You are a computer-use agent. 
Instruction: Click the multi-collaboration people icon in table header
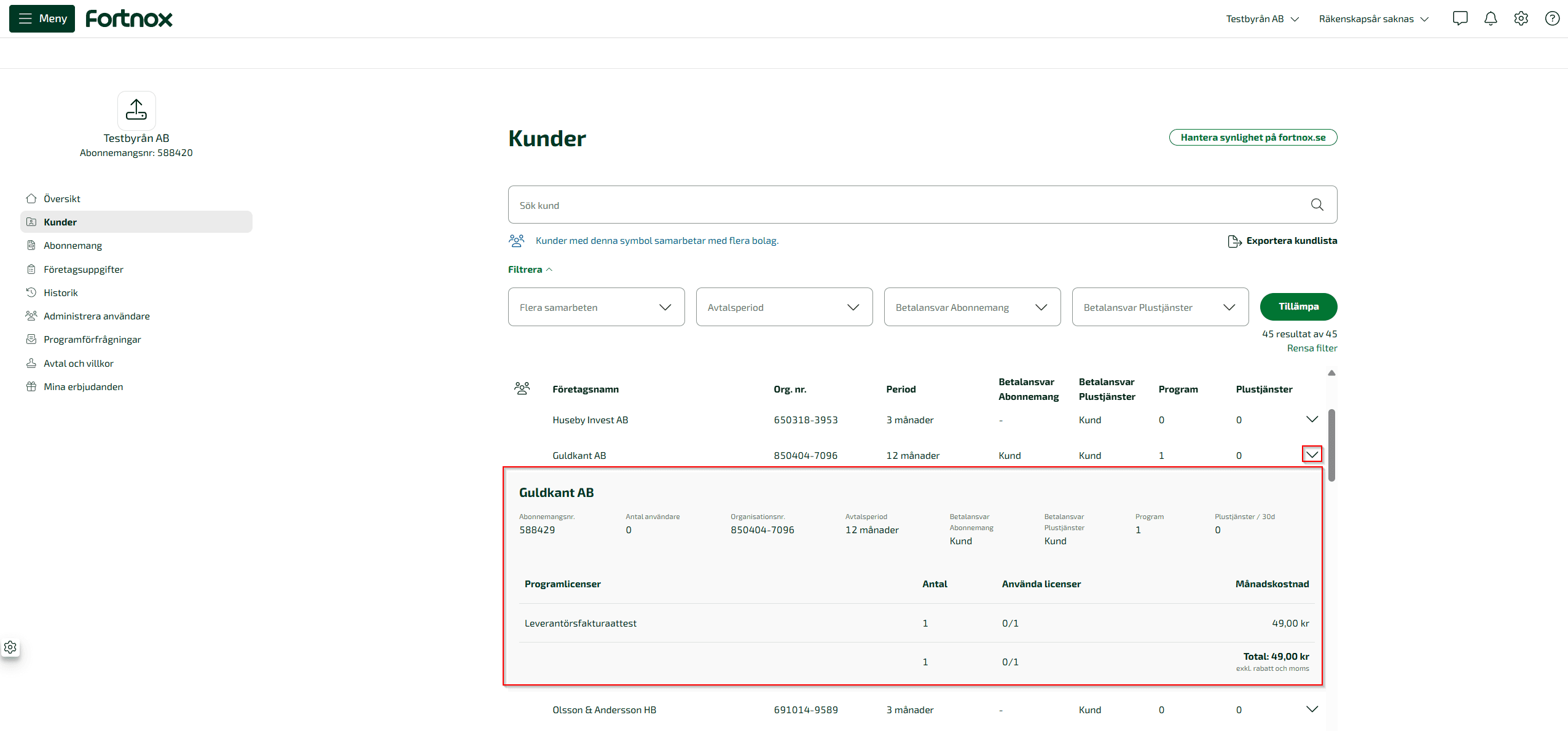click(522, 388)
